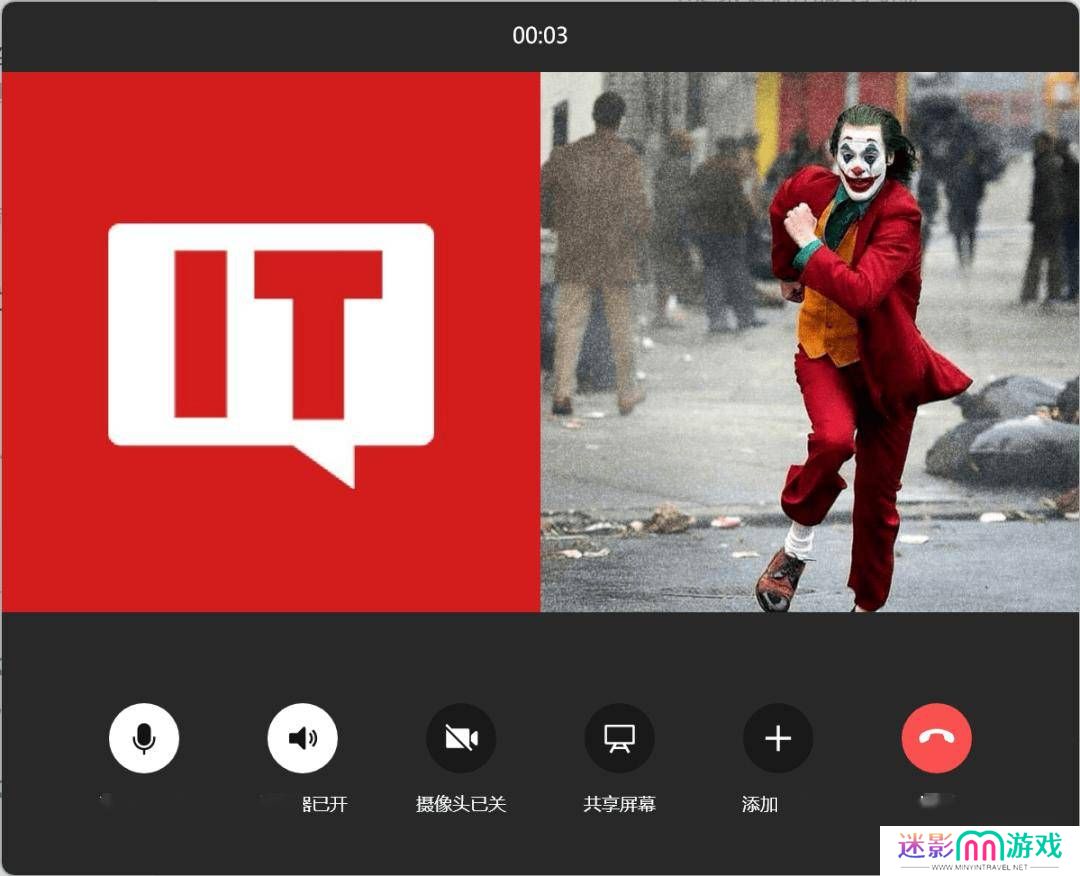Click the 添加 label
This screenshot has height=876, width=1080.
tap(760, 804)
